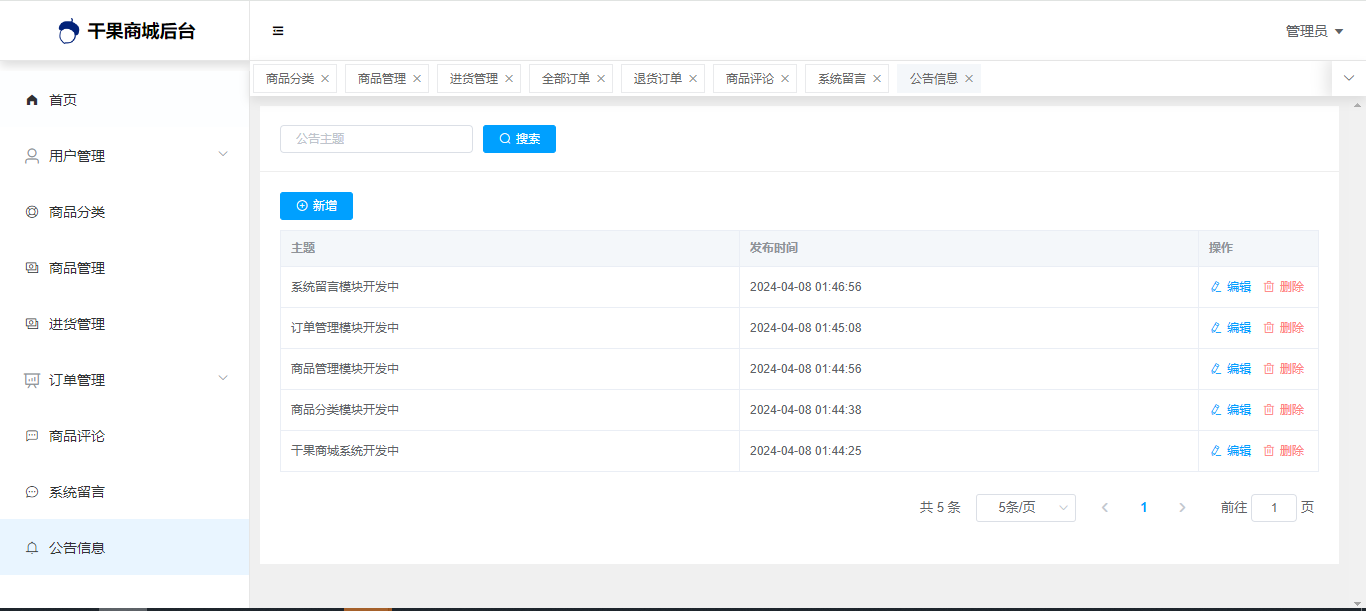Click the bell icon for 公告信息
Image resolution: width=1366 pixels, height=611 pixels.
click(32, 548)
